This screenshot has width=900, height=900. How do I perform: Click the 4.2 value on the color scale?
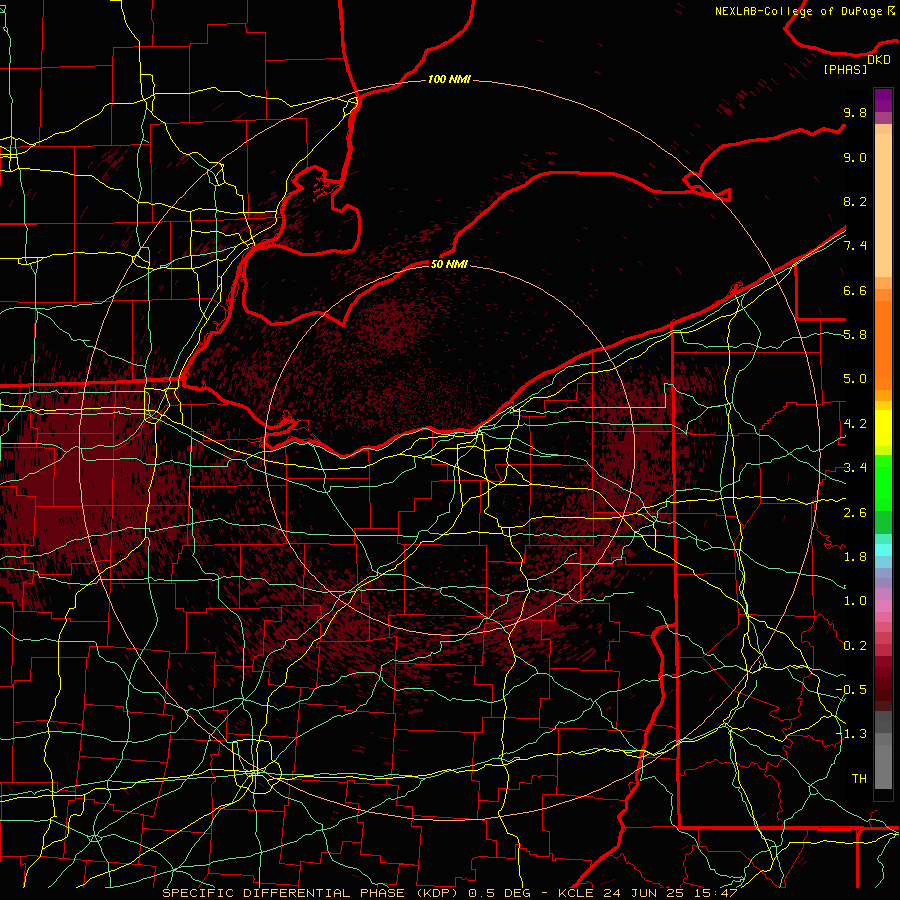point(855,424)
